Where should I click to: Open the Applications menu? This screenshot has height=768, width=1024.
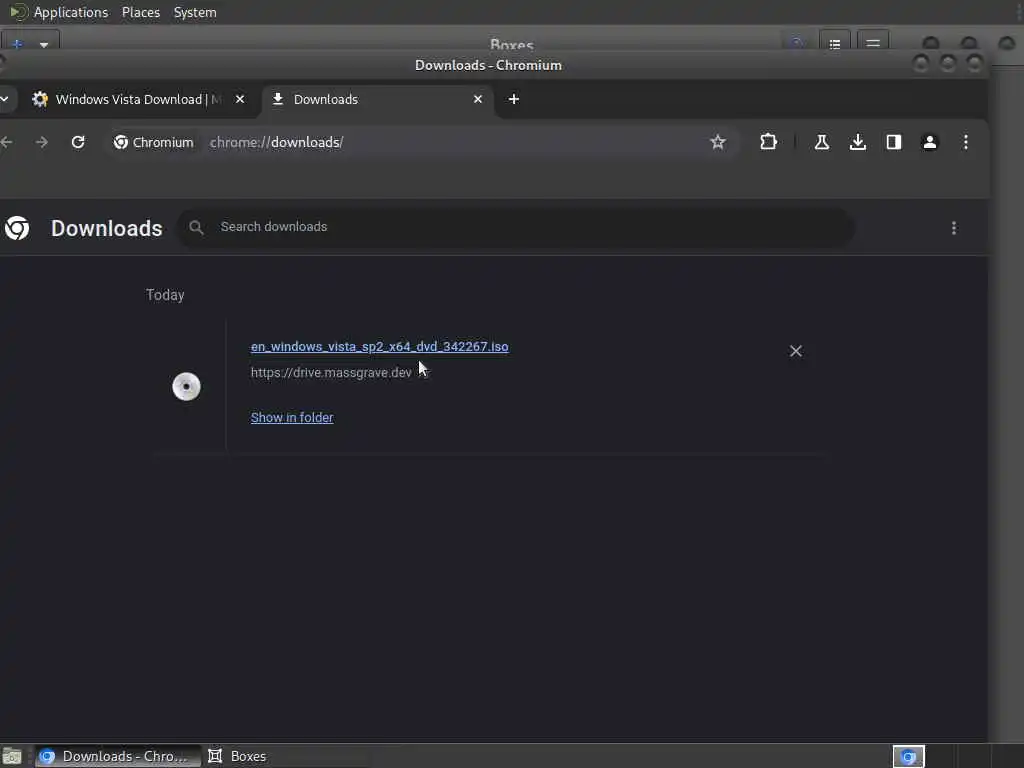(x=71, y=12)
